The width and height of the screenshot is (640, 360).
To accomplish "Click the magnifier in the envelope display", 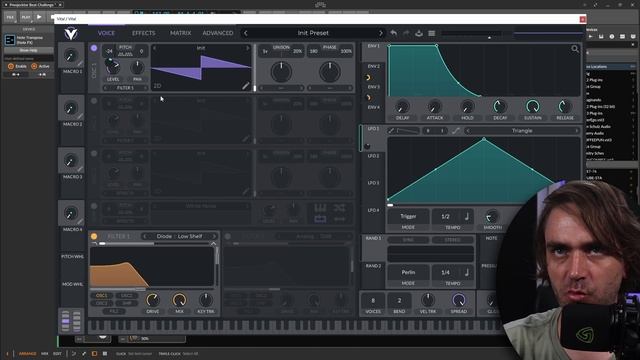I will click(575, 49).
